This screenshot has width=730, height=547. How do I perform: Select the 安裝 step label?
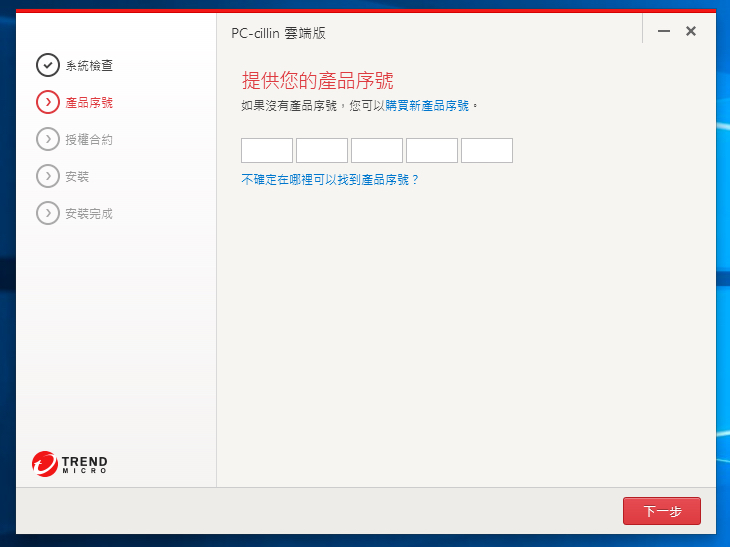click(77, 176)
